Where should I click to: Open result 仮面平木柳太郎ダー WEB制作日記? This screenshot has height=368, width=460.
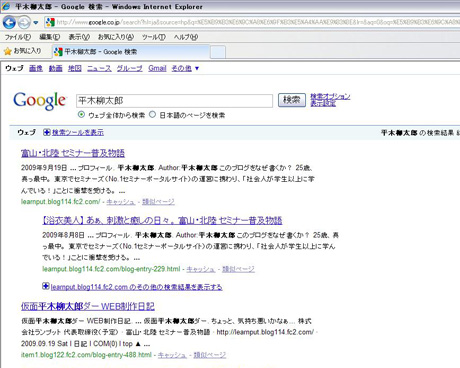pos(88,306)
